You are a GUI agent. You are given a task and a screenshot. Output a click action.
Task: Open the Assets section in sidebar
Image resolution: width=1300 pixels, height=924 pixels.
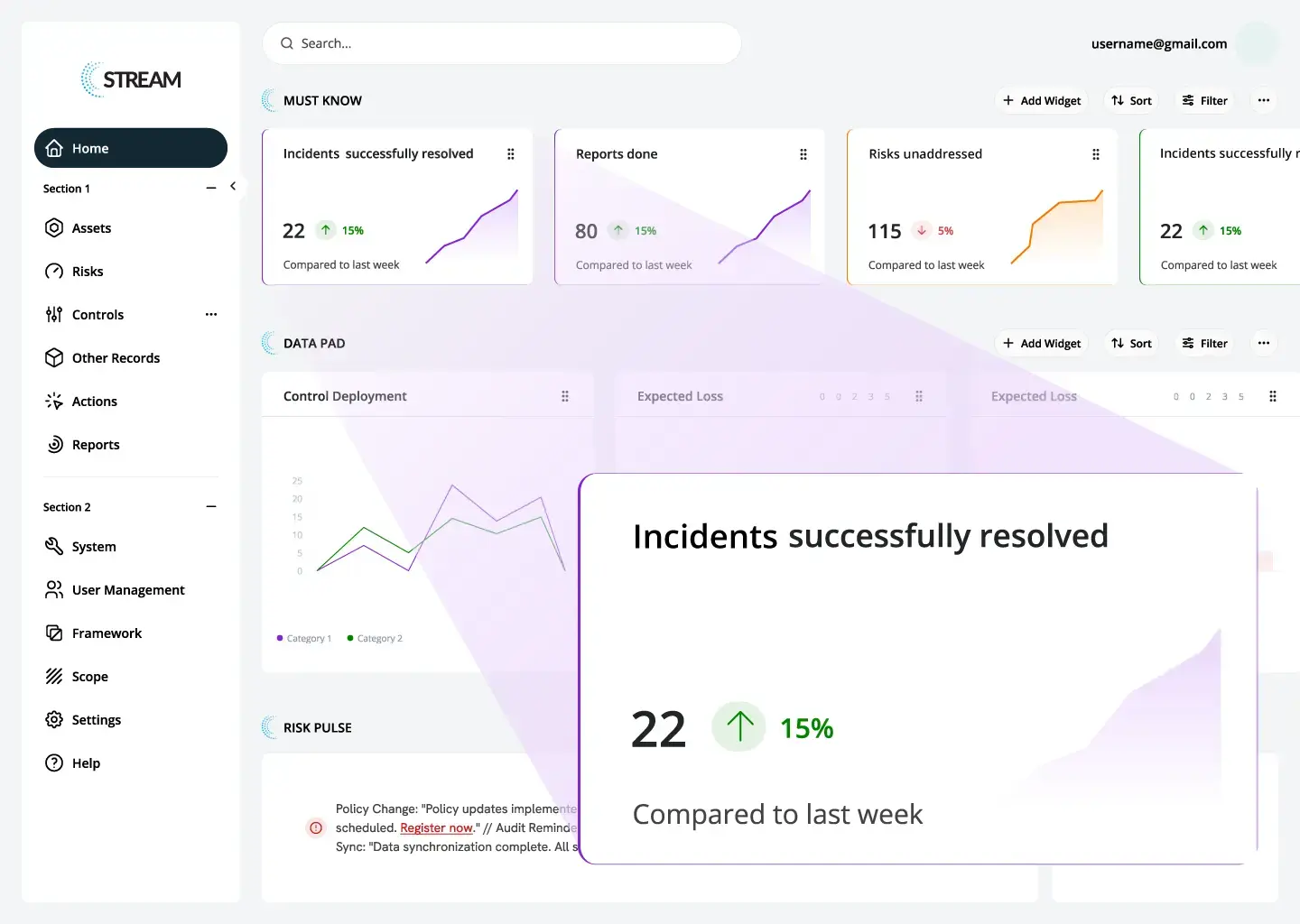click(x=91, y=227)
